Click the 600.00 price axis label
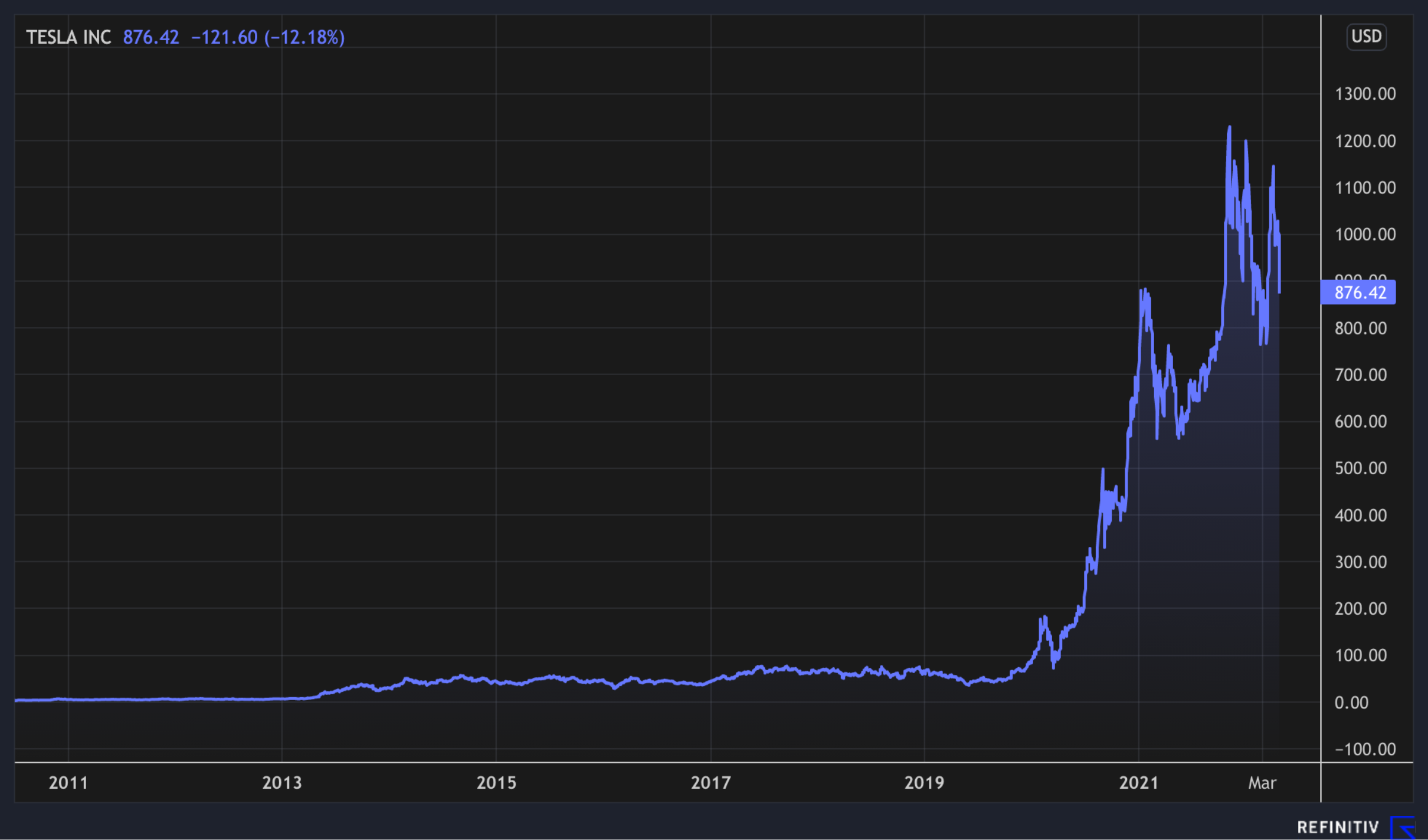This screenshot has height=840, width=1428. tap(1361, 421)
